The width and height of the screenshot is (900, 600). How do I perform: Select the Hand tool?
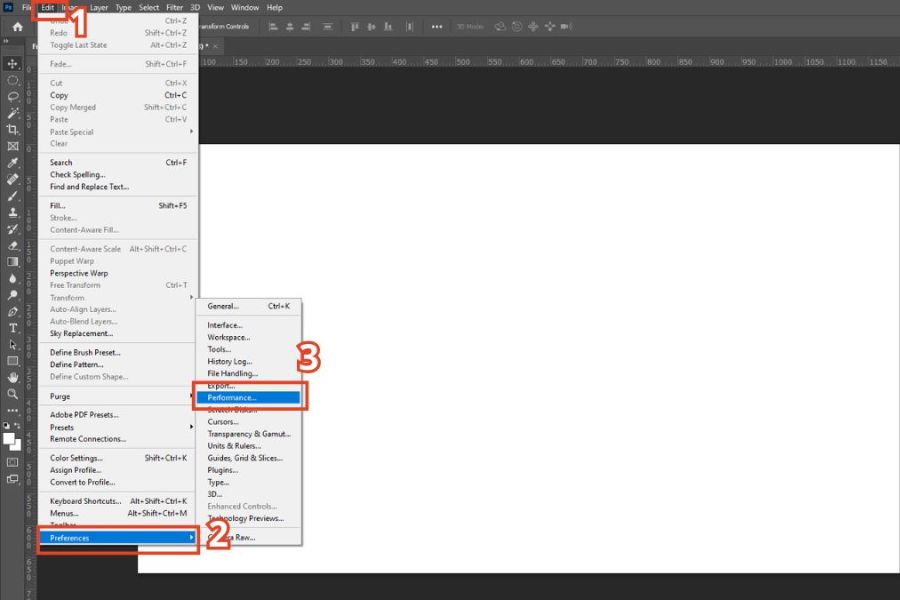tap(13, 377)
